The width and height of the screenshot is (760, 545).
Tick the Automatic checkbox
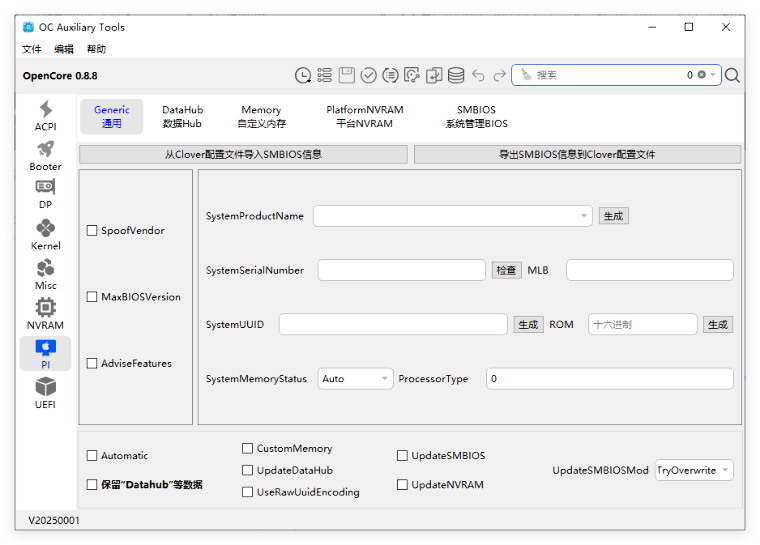(x=92, y=455)
